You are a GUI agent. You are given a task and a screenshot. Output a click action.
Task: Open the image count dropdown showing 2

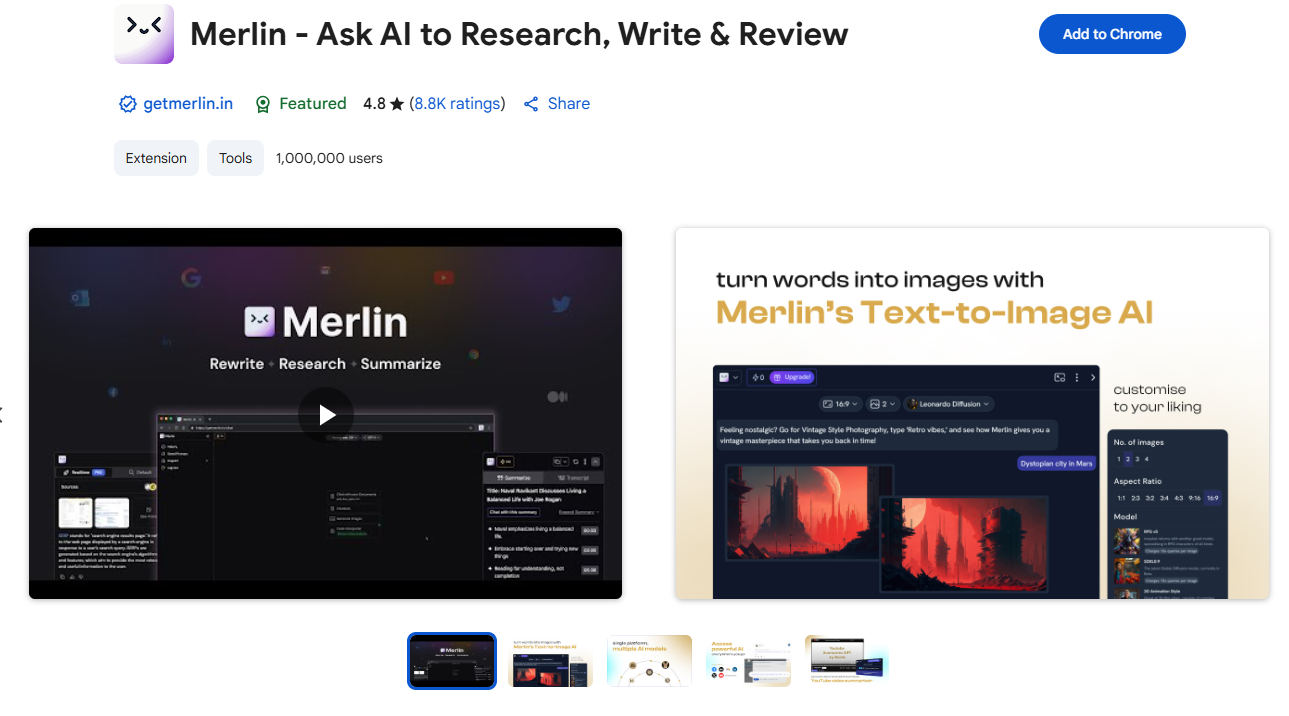(x=882, y=404)
